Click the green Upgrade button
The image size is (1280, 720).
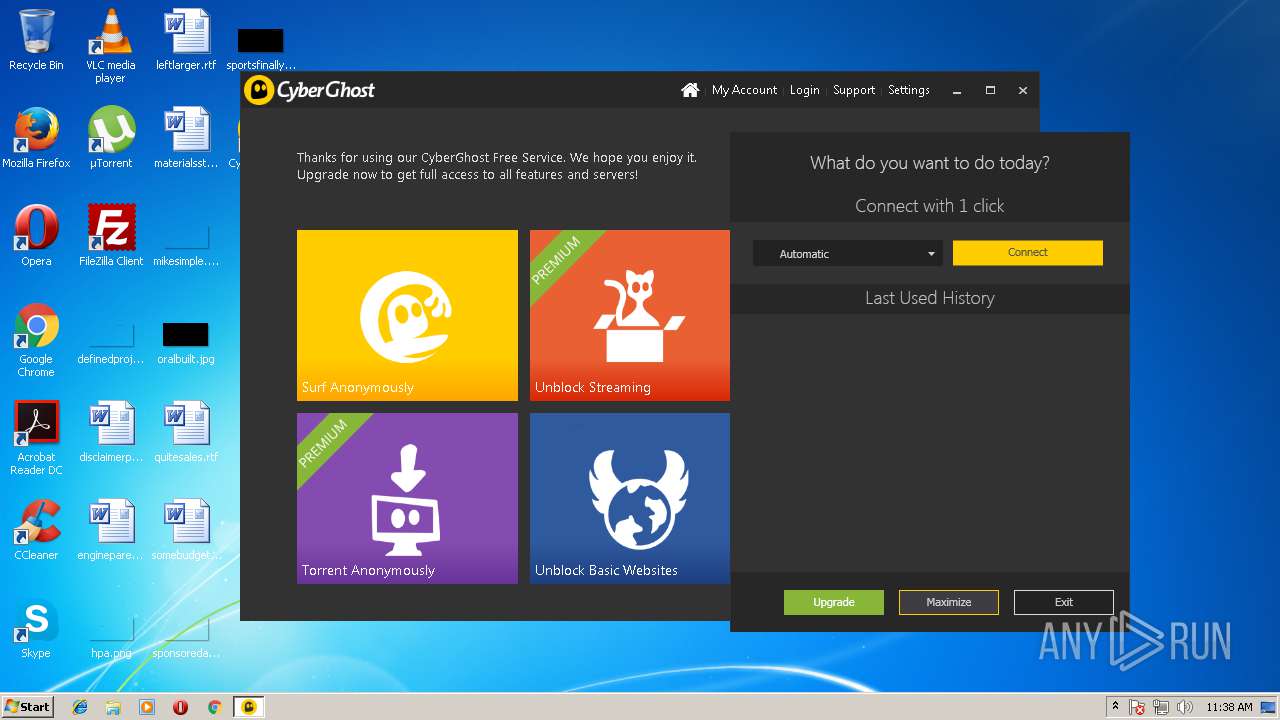click(x=834, y=602)
